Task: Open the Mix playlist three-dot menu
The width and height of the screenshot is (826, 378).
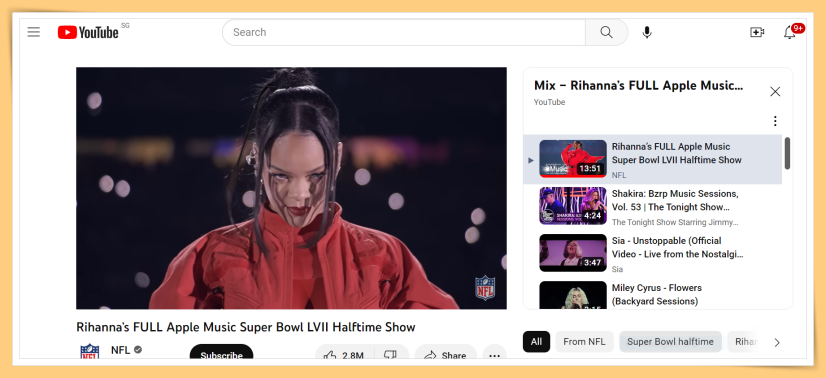Action: pos(775,121)
